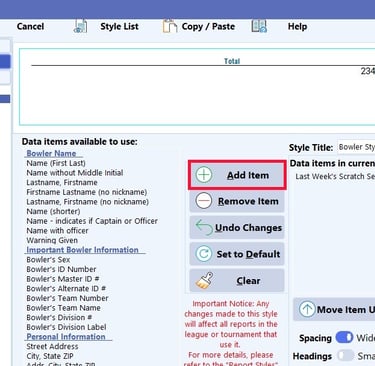Viewport: 375px width, 366px height.
Task: Click the Move Item Up button
Action: [334, 309]
